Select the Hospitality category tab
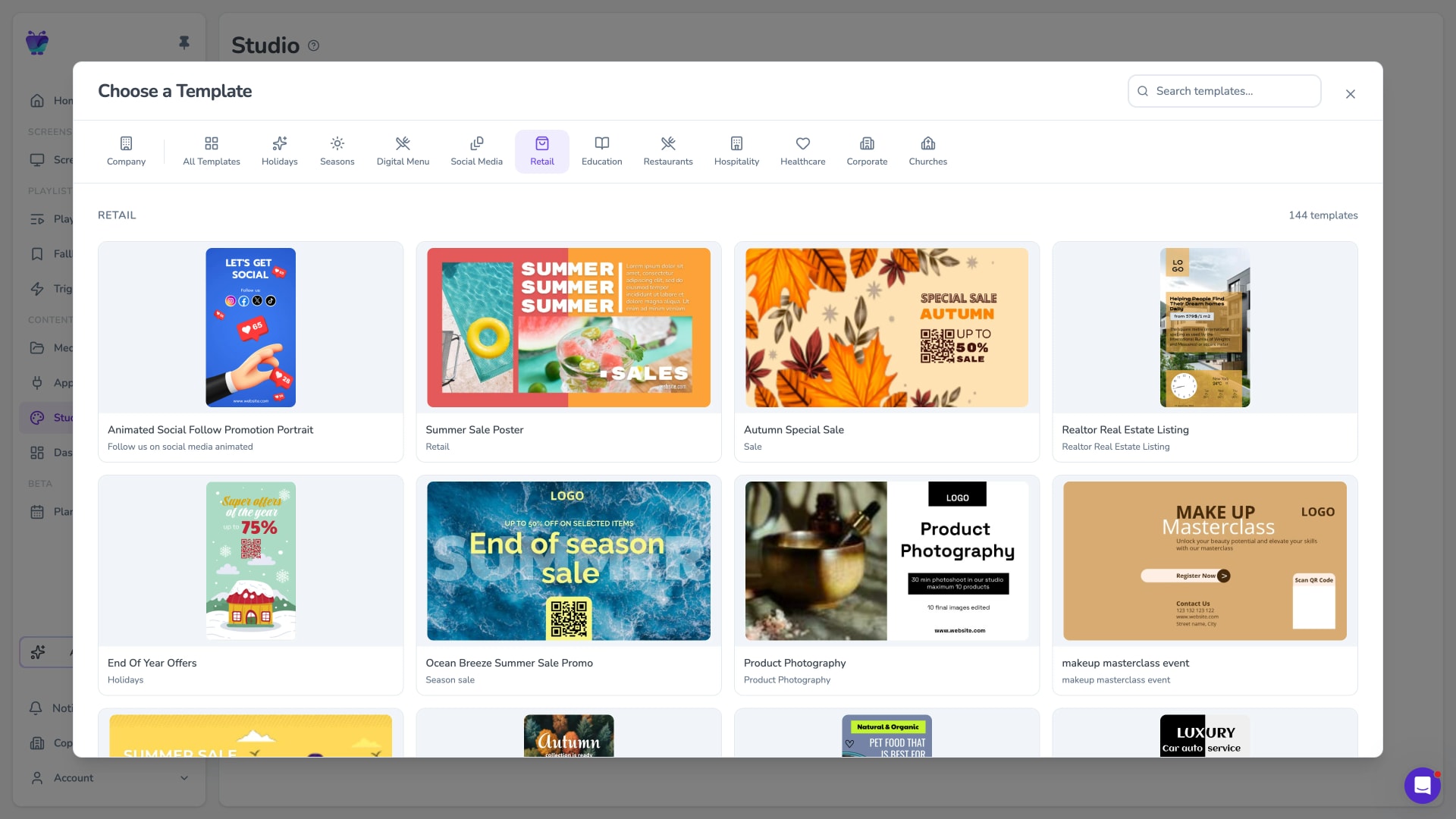 tap(736, 152)
